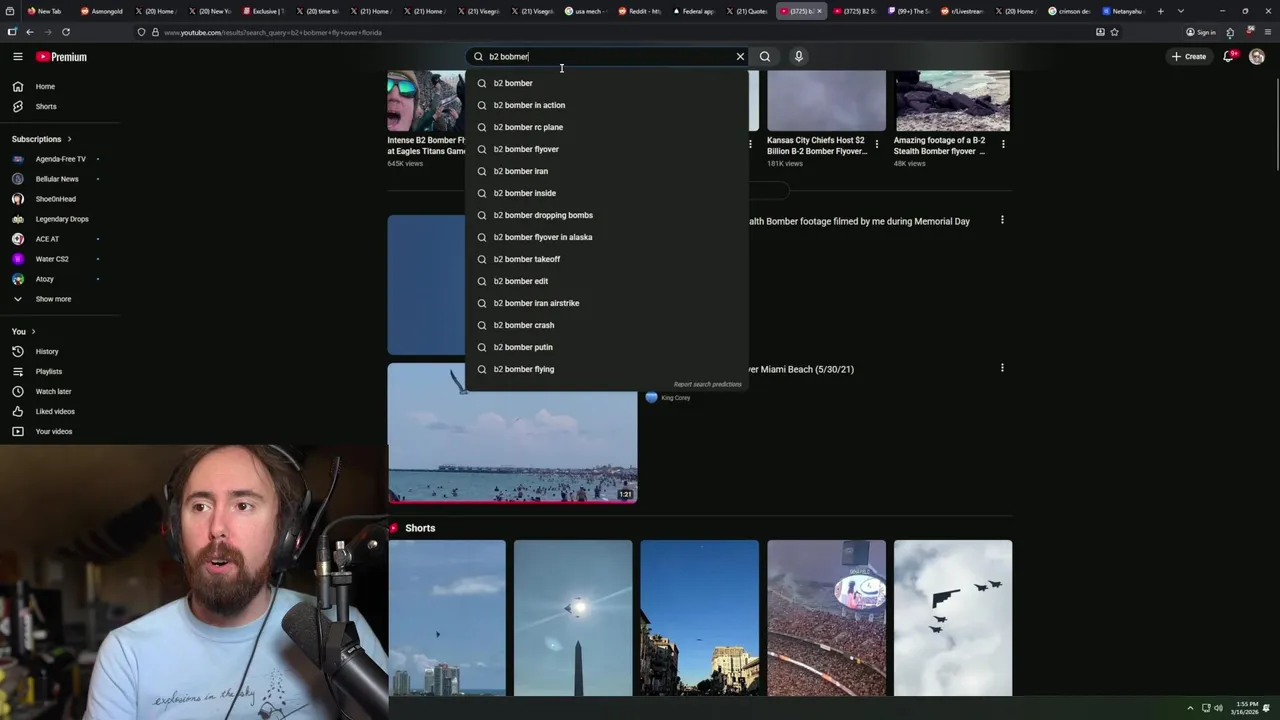Go to the YouTube Premium logo home
The width and height of the screenshot is (1280, 720).
[61, 57]
